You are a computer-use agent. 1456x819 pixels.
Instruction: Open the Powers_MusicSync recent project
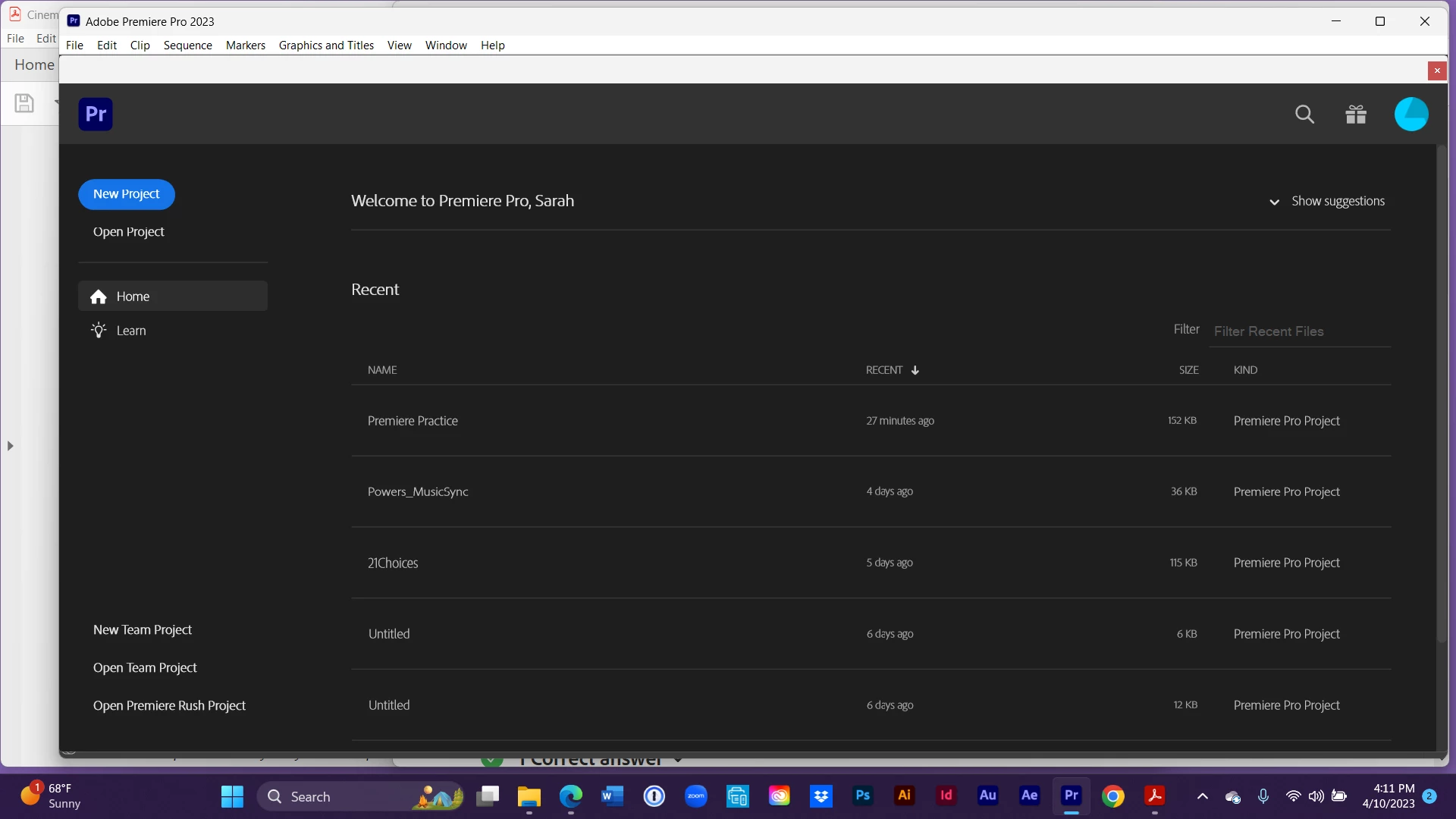point(418,491)
